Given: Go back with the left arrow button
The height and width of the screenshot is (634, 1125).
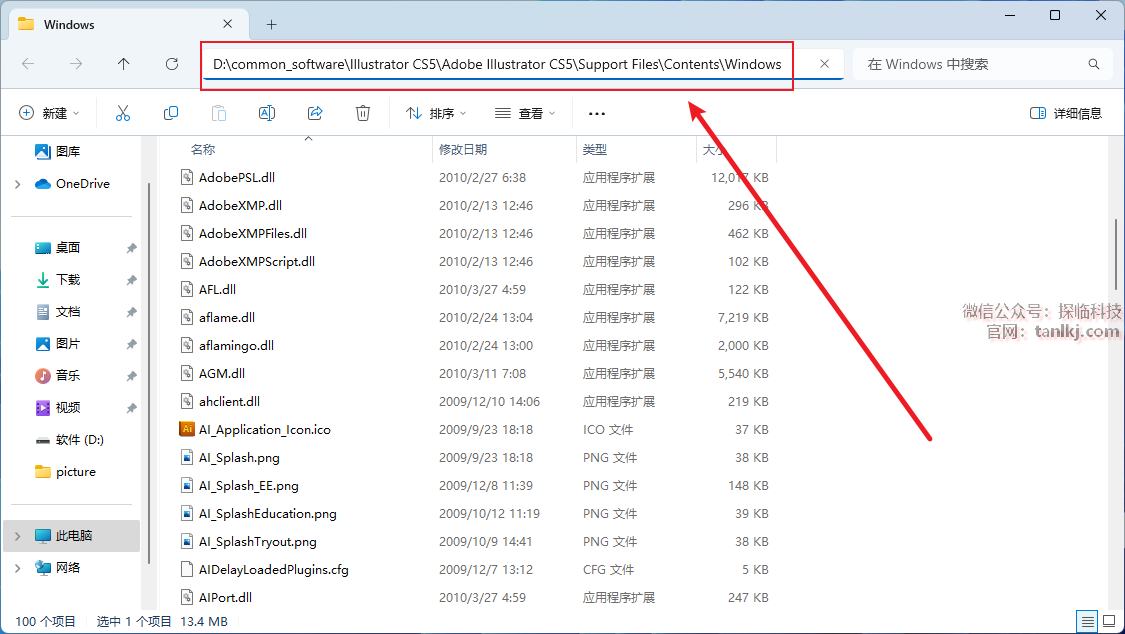Looking at the screenshot, I should [x=28, y=64].
